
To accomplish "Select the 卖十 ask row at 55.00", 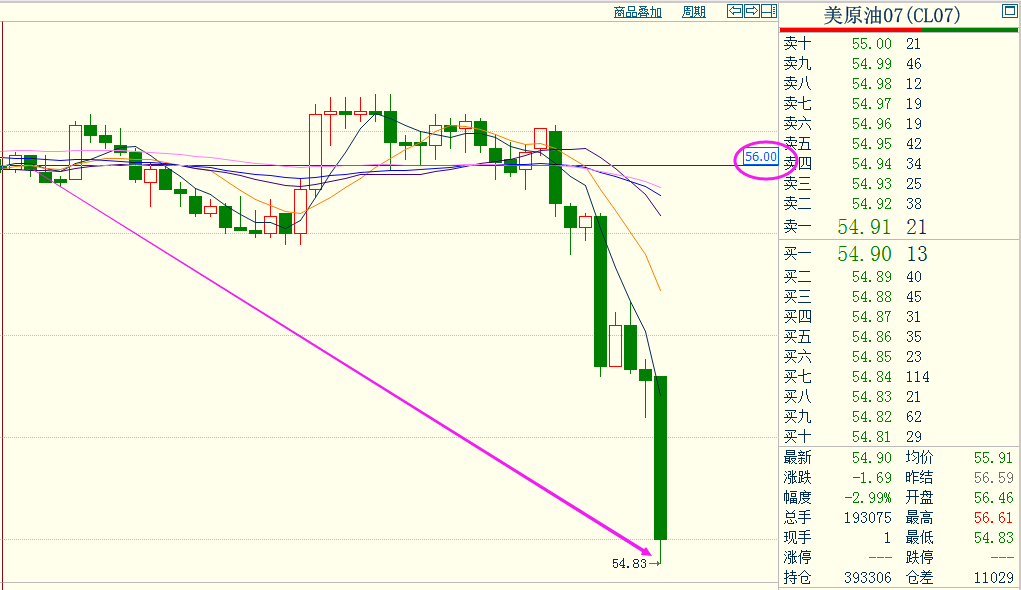I will click(899, 44).
